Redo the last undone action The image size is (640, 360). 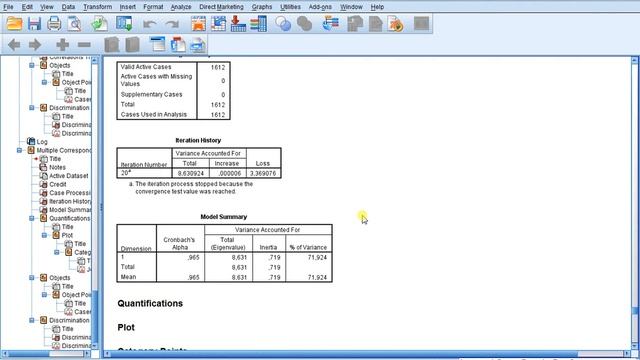[x=172, y=24]
